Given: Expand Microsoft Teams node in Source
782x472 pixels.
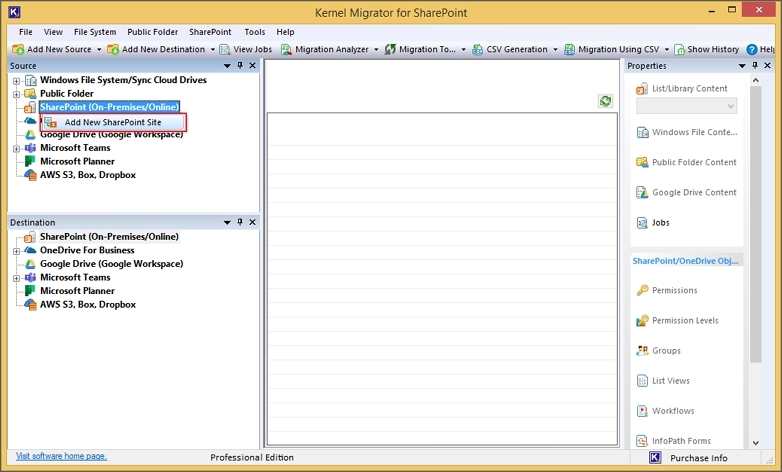Looking at the screenshot, I should coord(16,149).
